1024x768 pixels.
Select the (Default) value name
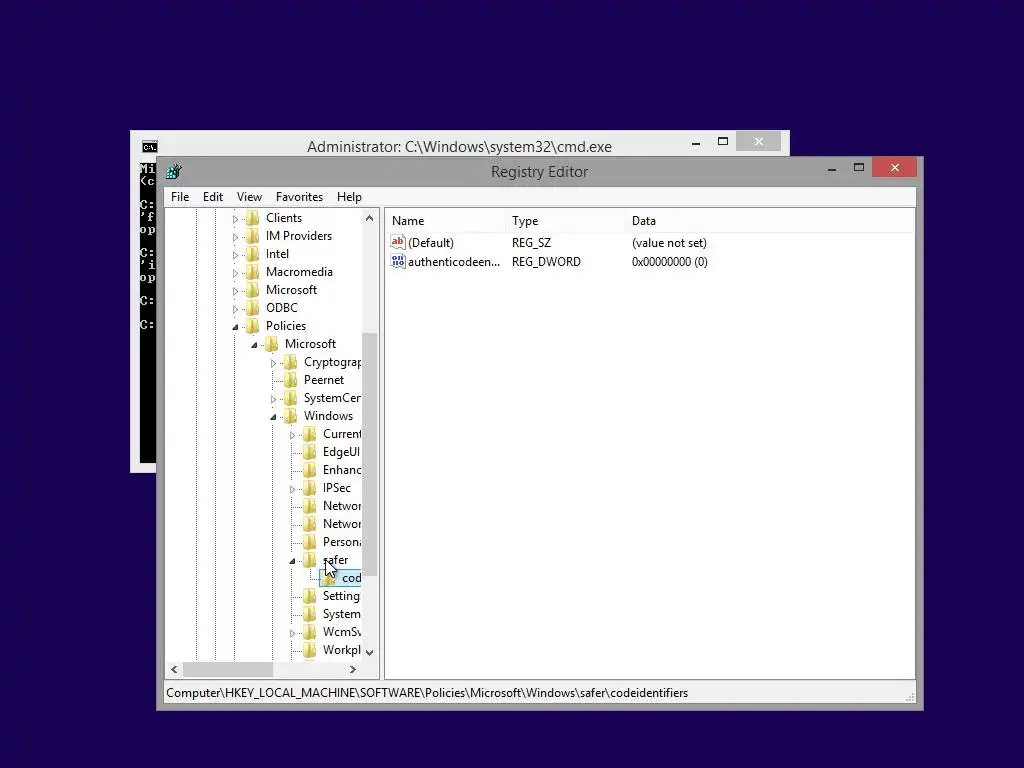430,242
